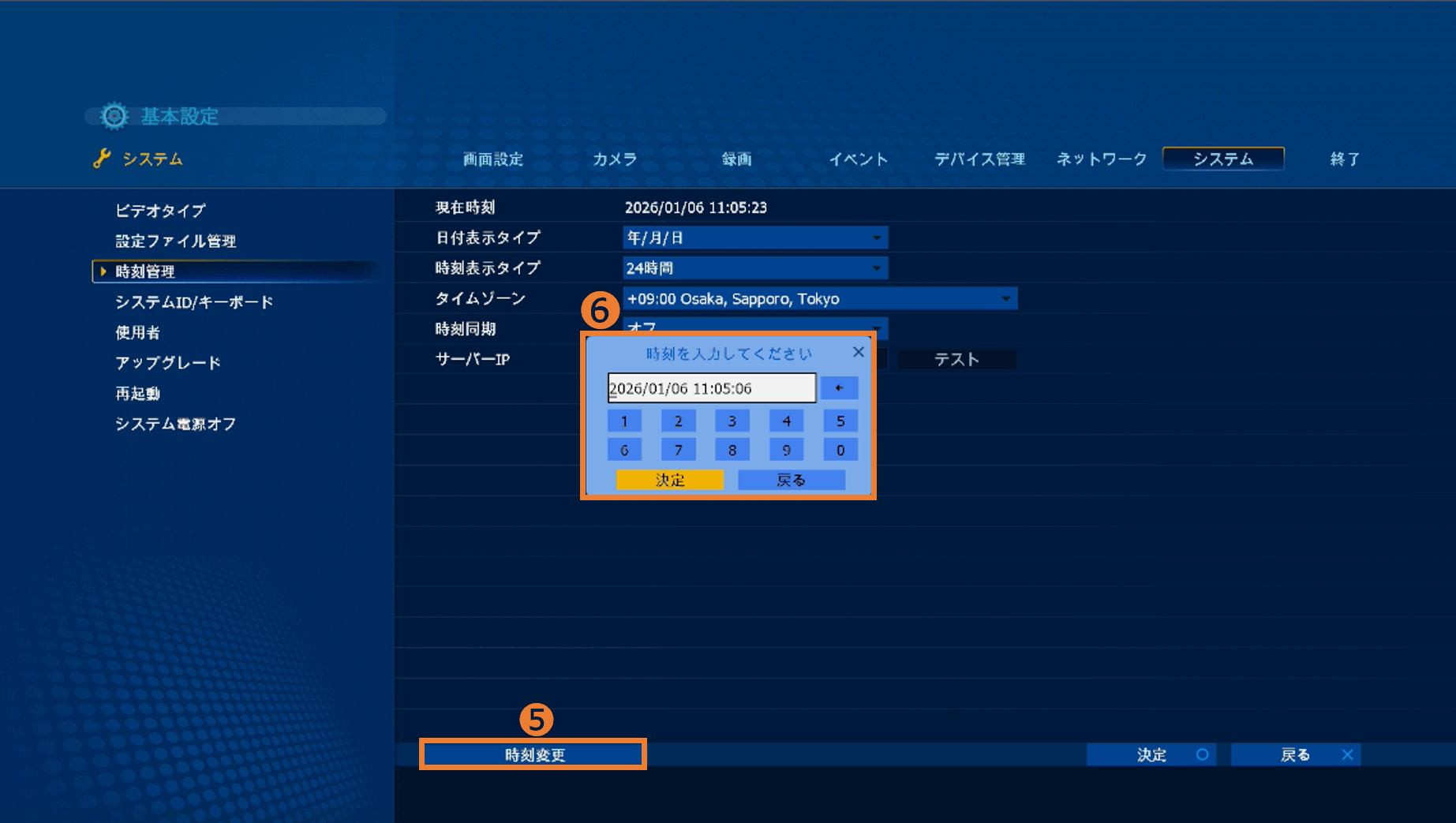Image resolution: width=1456 pixels, height=823 pixels.
Task: Cancel time entry with dialog 戻る button
Action: click(791, 480)
